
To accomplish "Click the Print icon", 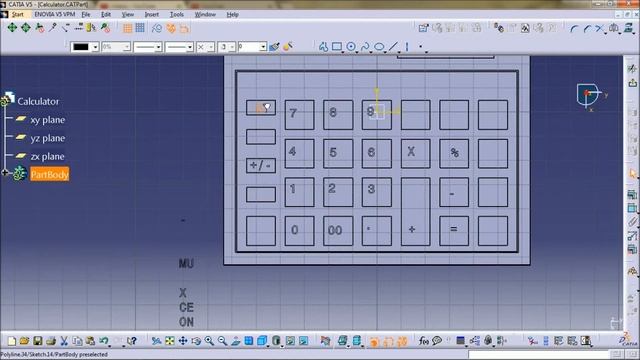I will pos(51,341).
